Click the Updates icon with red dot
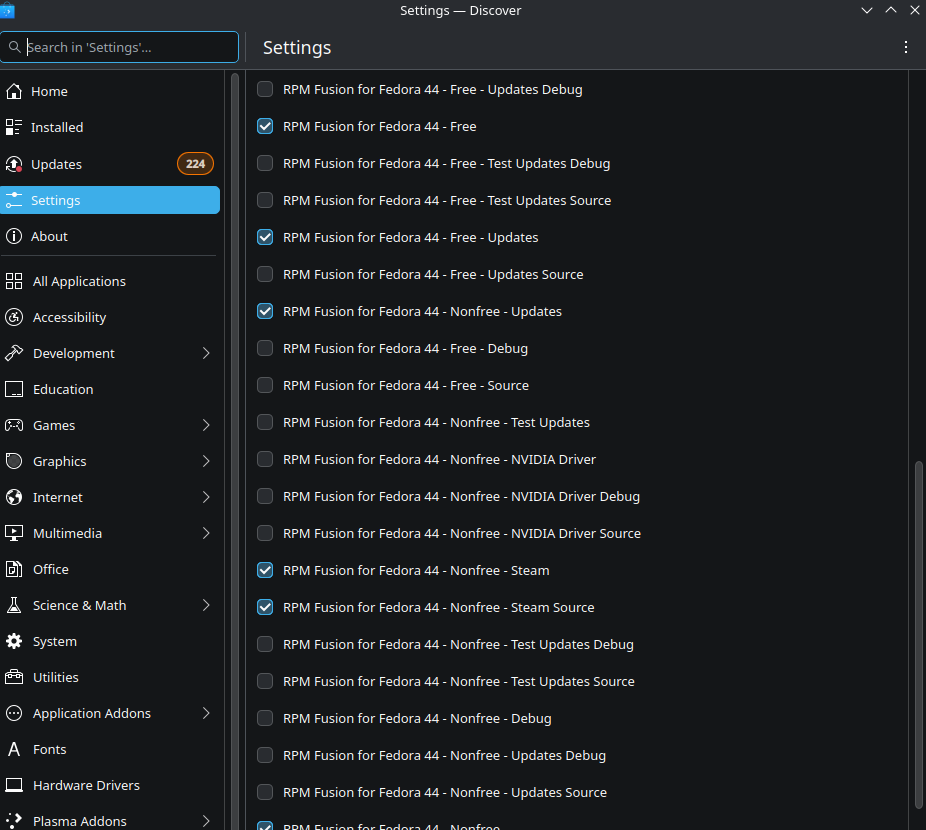The image size is (926, 830). 14,164
